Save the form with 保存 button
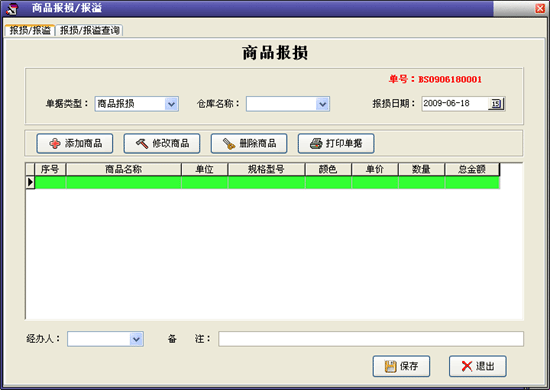Screen dimensions: 550x390 401,366
